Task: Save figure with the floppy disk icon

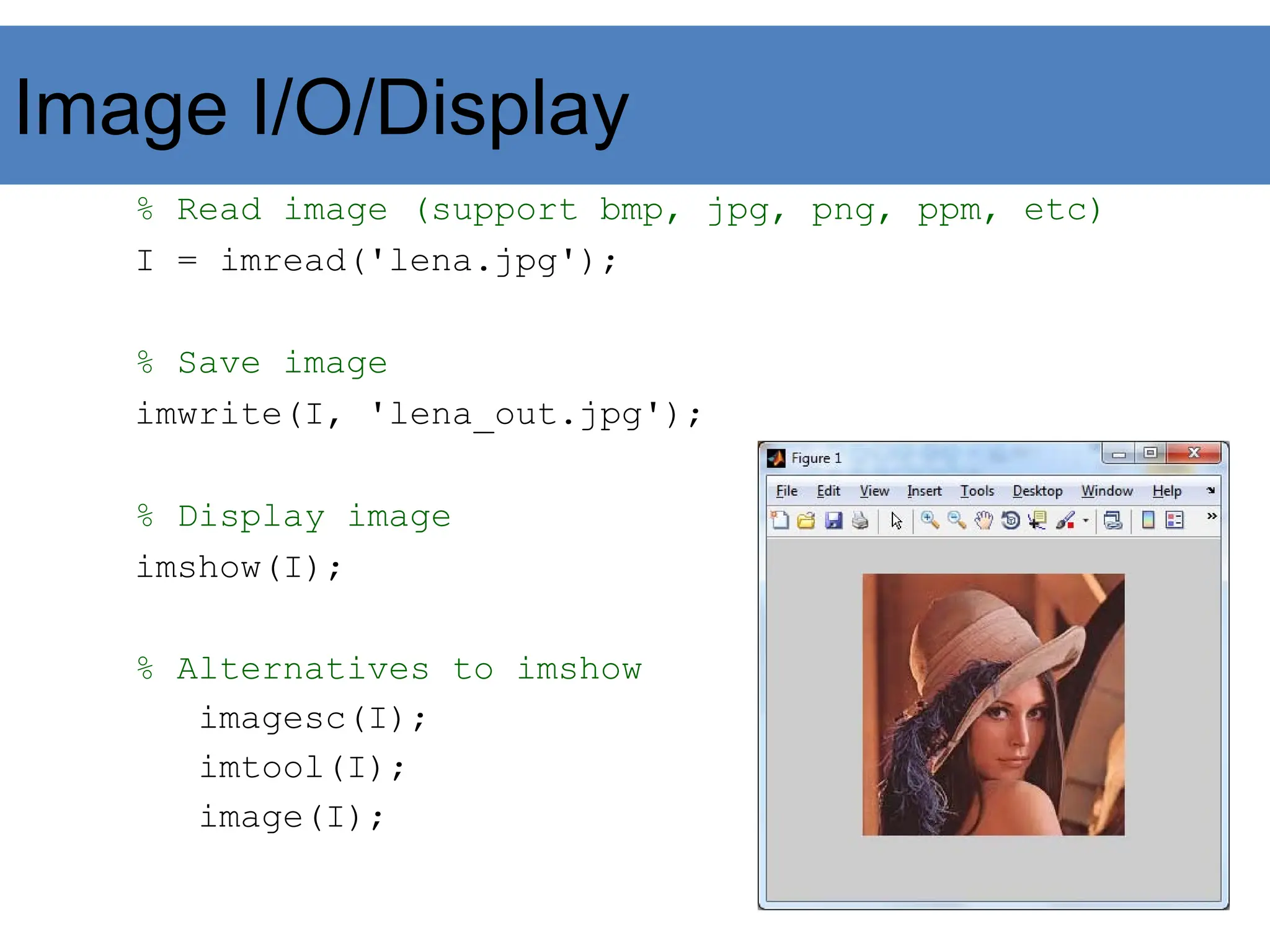Action: pyautogui.click(x=833, y=520)
